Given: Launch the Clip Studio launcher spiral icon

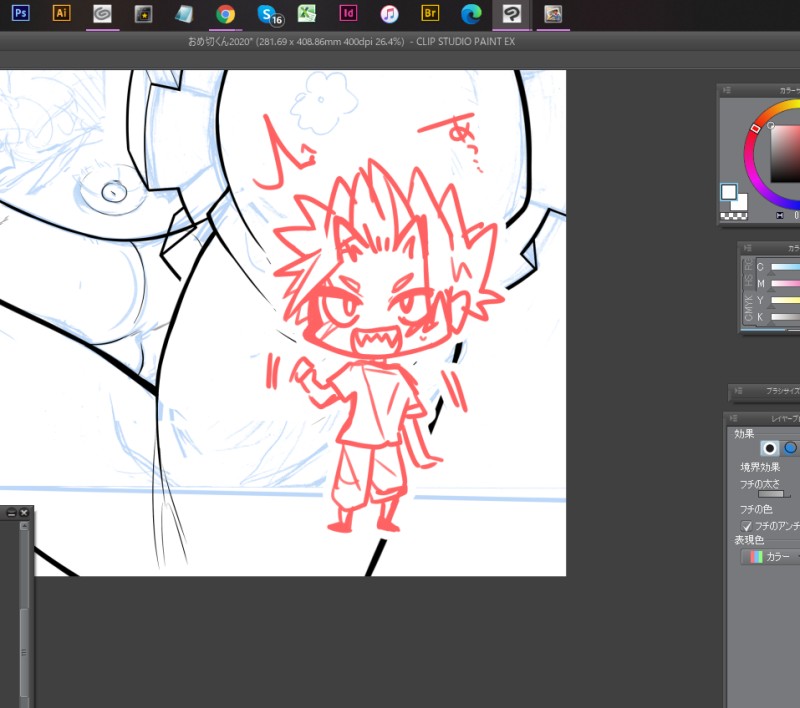Looking at the screenshot, I should [x=103, y=14].
